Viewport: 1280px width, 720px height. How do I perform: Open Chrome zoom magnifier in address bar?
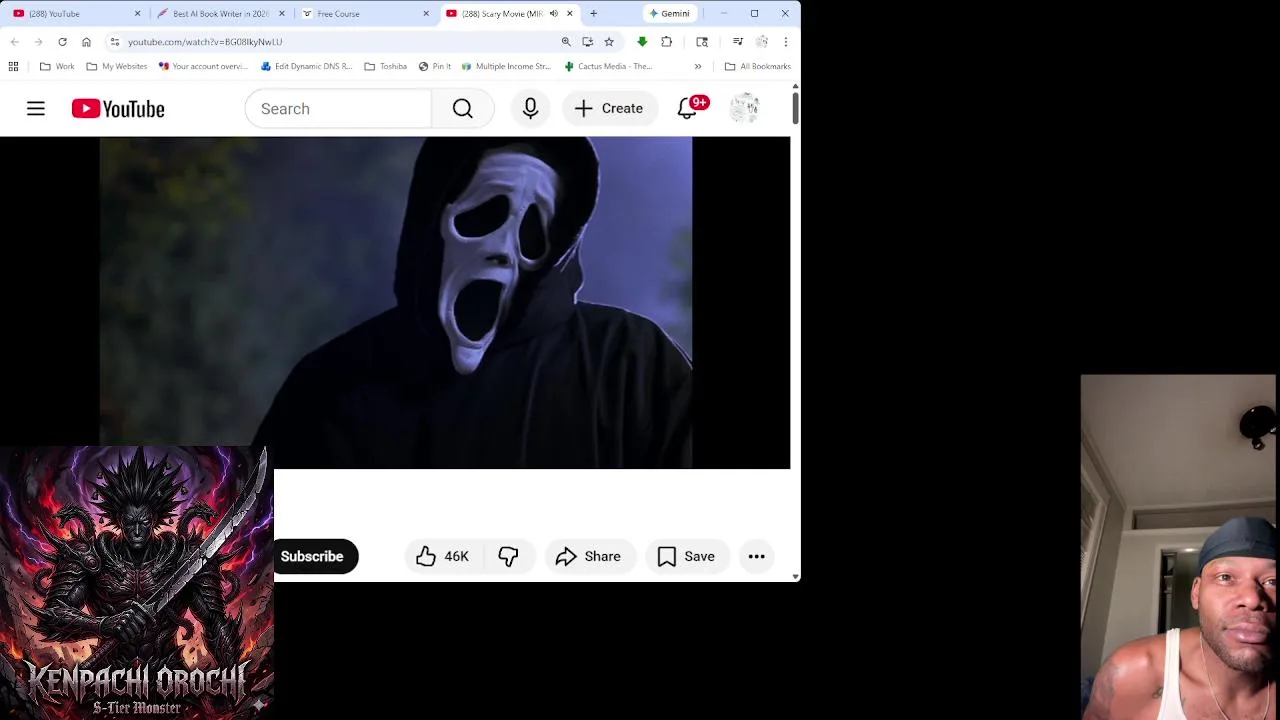coord(566,42)
